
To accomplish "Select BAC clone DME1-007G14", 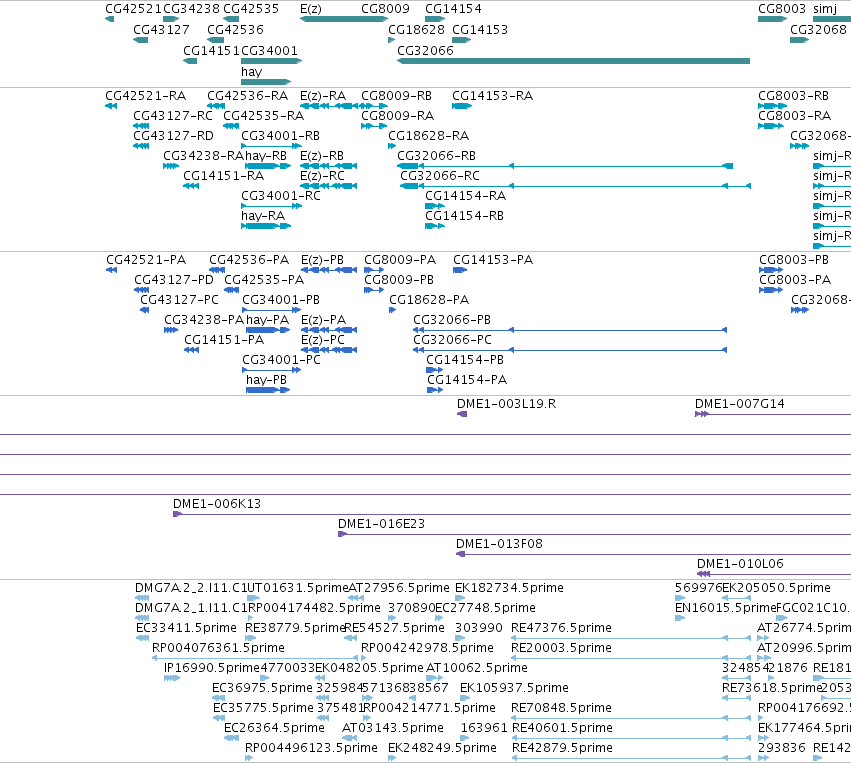I will (740, 404).
